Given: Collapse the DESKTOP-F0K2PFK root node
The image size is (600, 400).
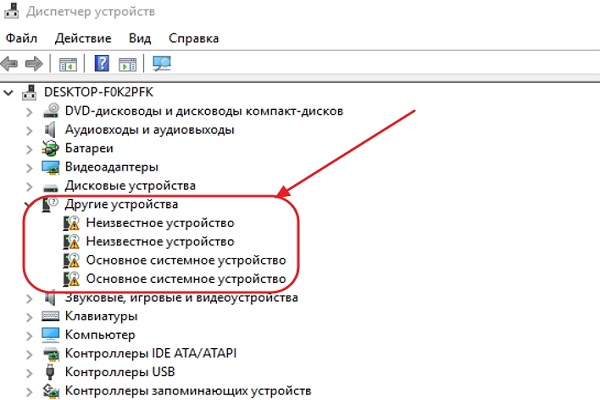Looking at the screenshot, I should (x=9, y=92).
